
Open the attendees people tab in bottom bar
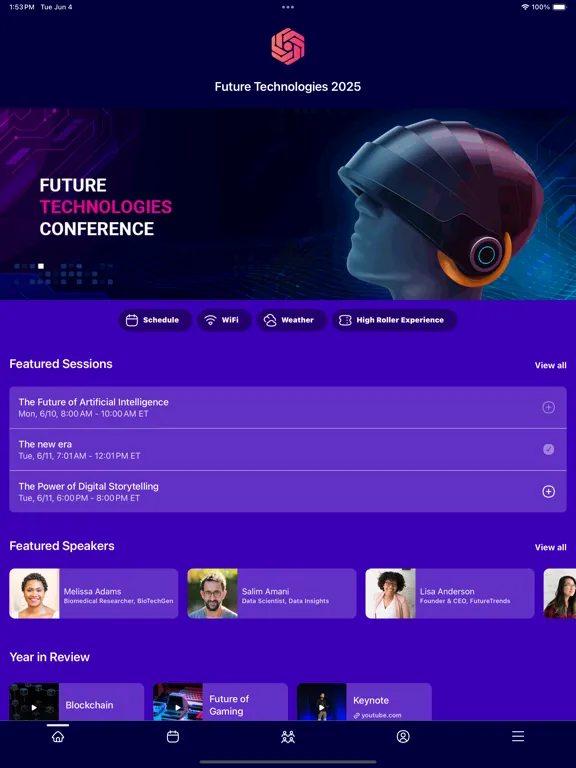click(x=288, y=736)
